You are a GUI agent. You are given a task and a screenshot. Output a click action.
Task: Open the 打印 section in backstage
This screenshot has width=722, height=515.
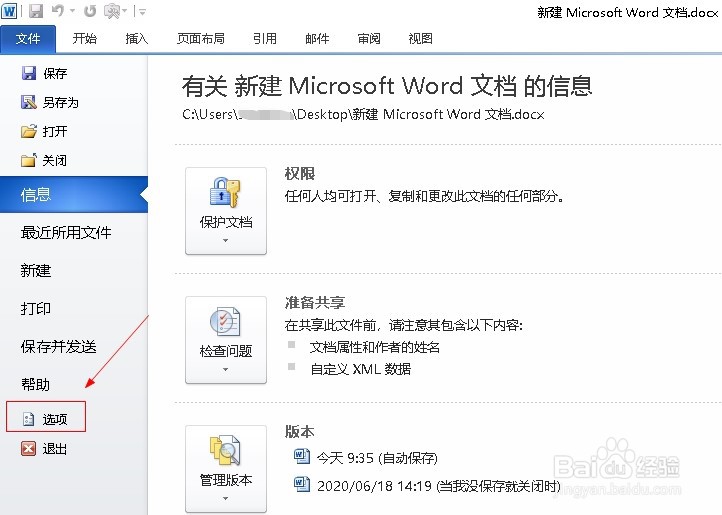(35, 308)
